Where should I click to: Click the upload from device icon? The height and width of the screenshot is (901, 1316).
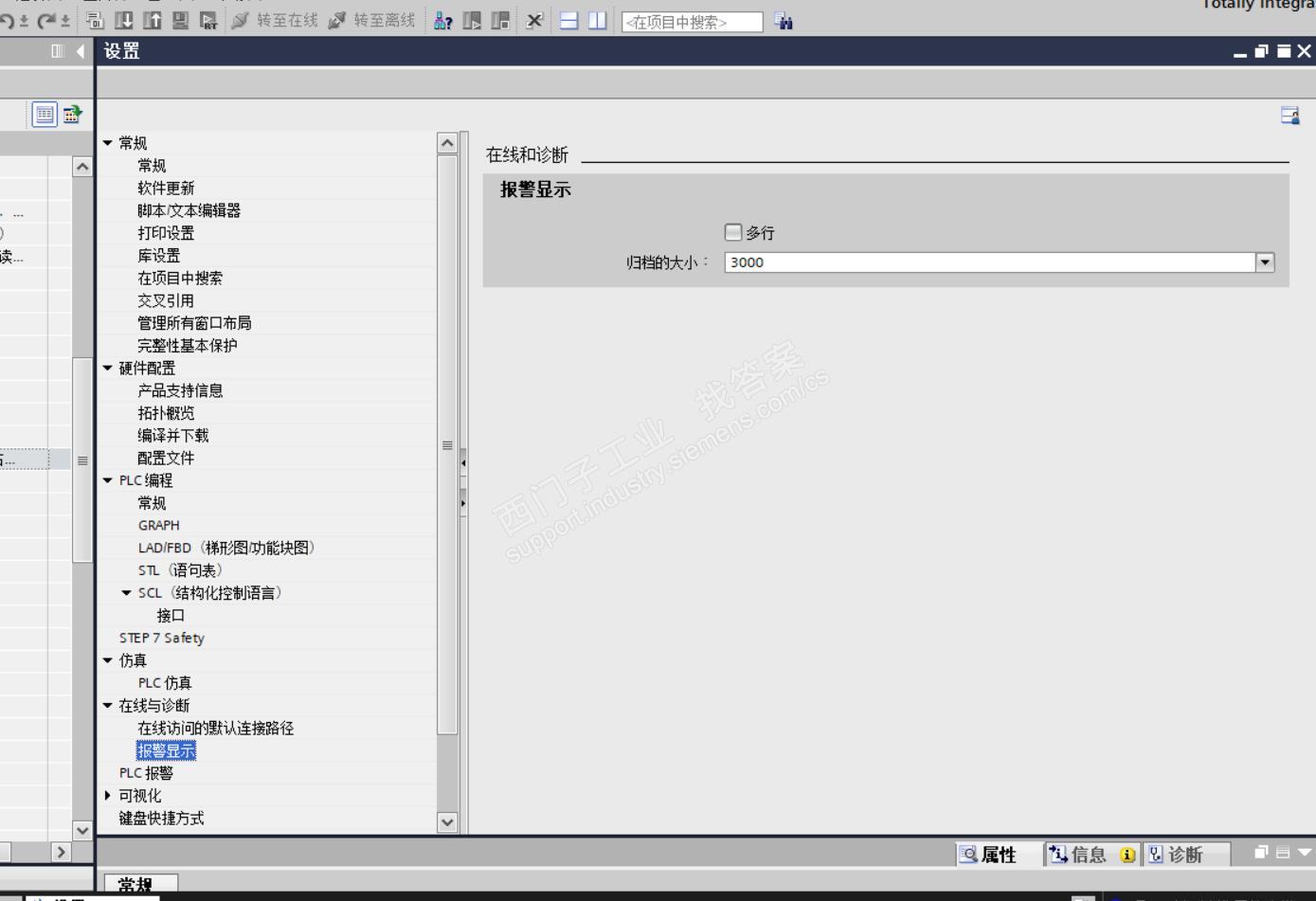tap(152, 20)
